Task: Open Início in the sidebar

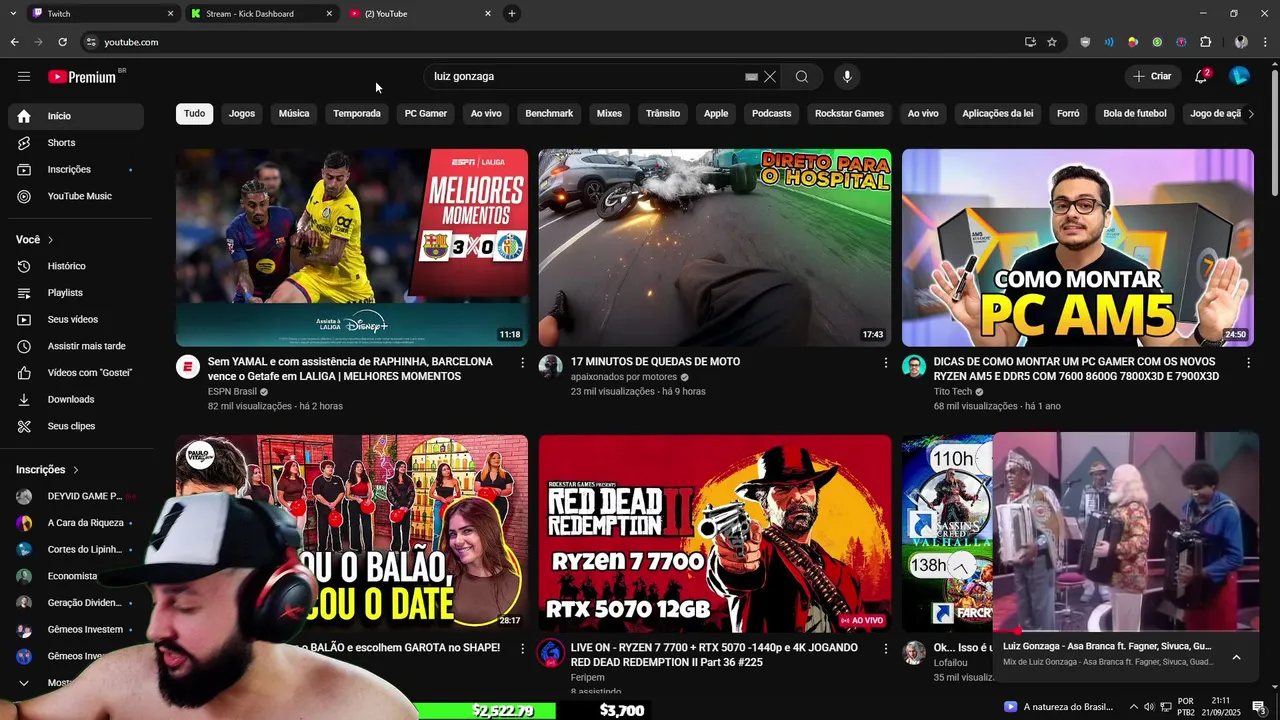Action: pos(76,116)
